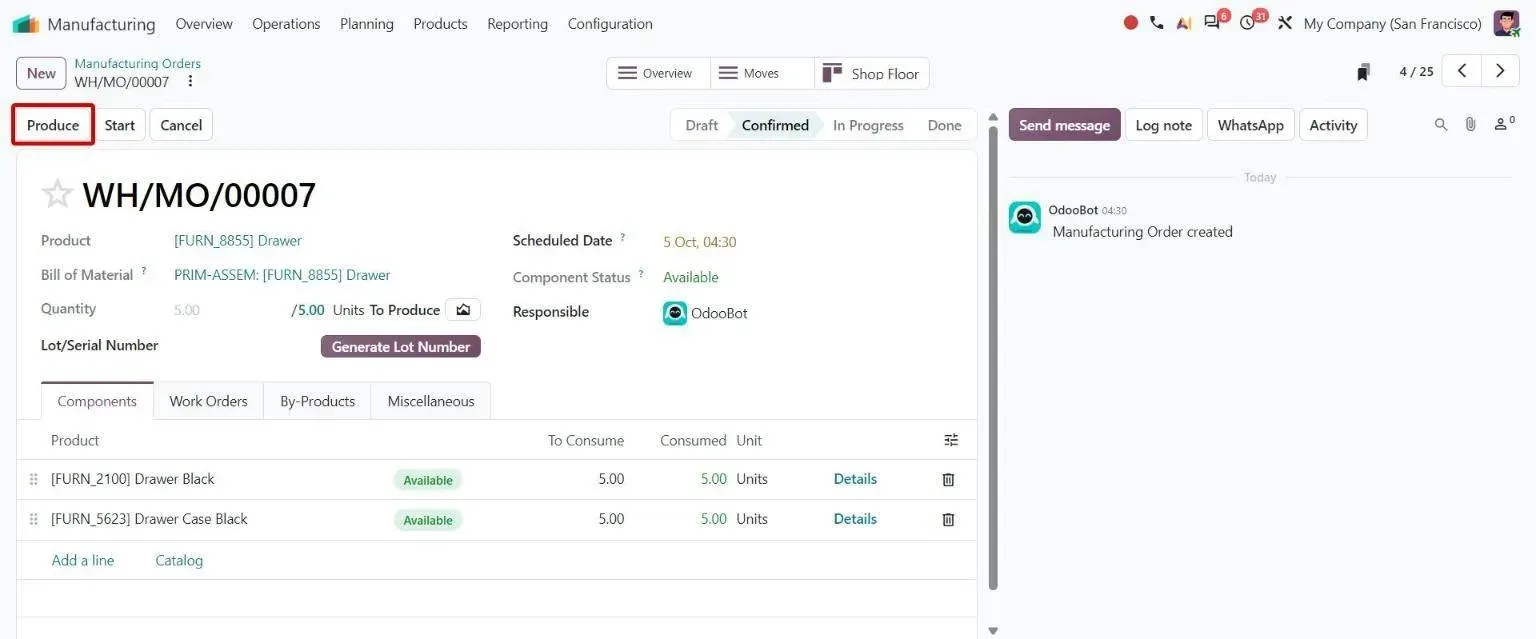Click the bookmark icon near pager

1363,72
